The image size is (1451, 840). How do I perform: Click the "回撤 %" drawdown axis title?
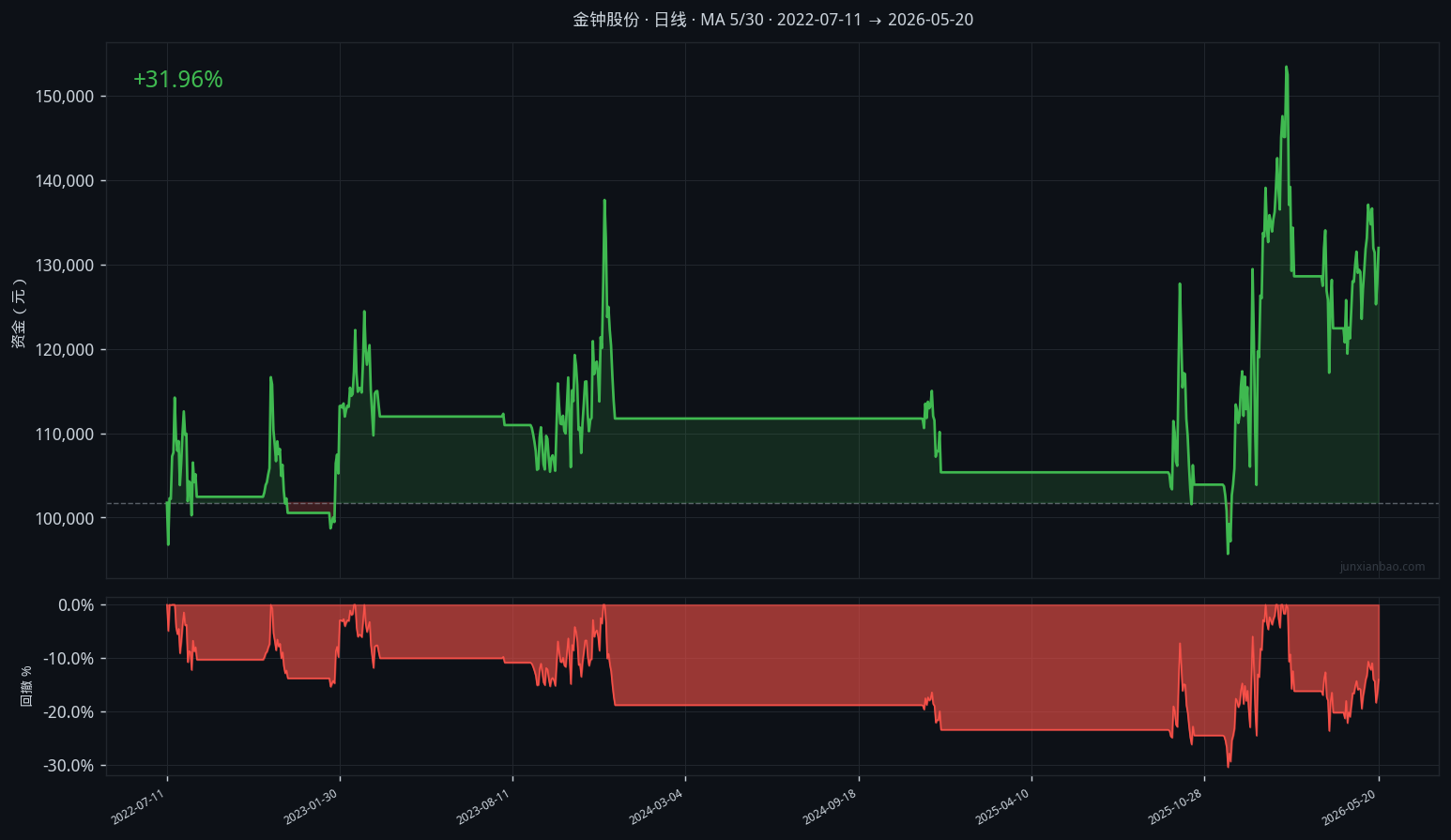(26, 686)
